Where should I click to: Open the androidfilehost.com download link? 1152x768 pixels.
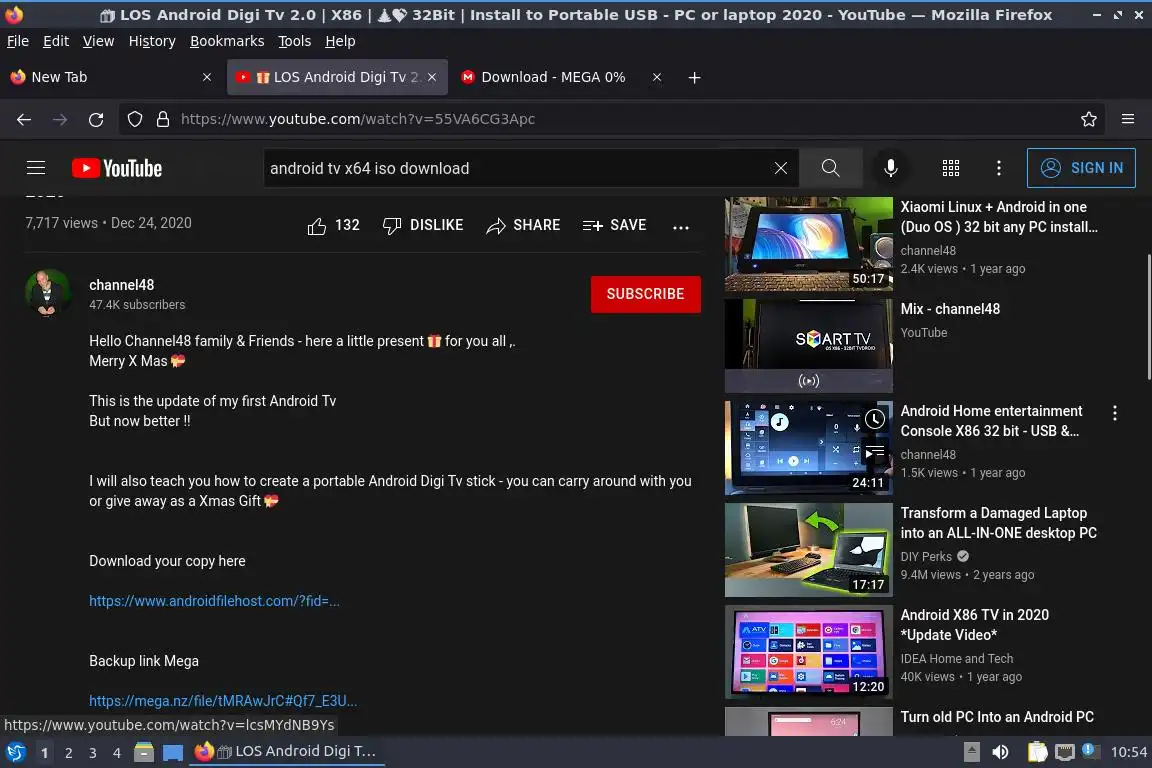point(214,601)
